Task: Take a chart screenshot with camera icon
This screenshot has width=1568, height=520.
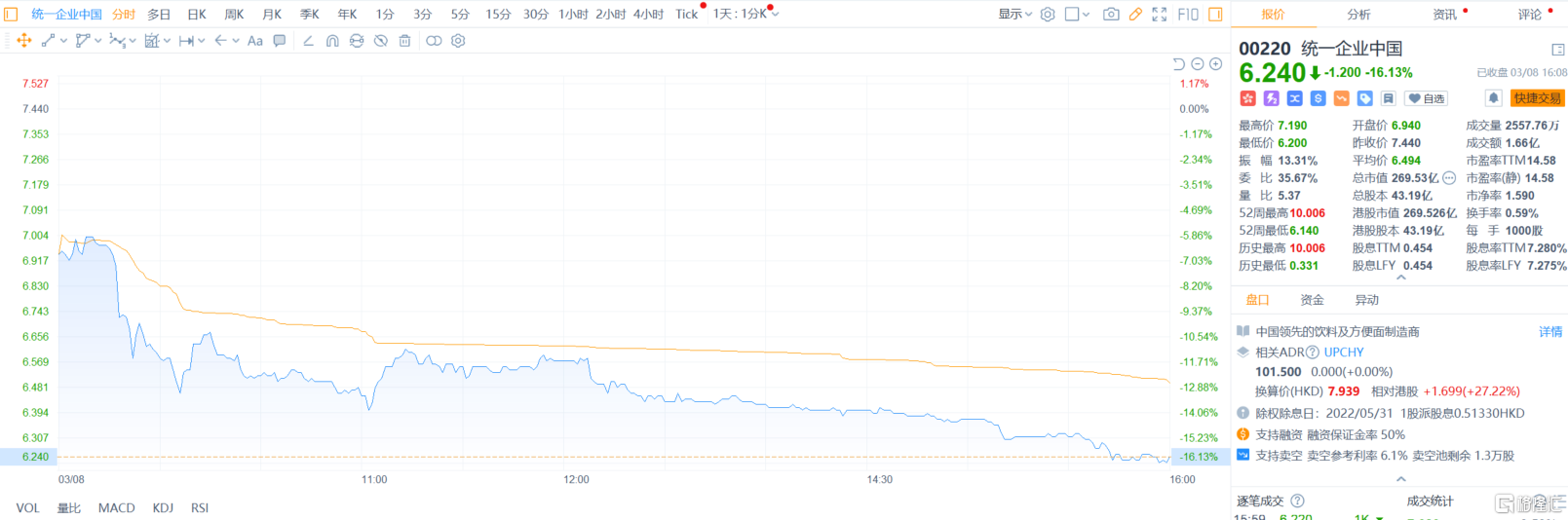Action: (1111, 15)
